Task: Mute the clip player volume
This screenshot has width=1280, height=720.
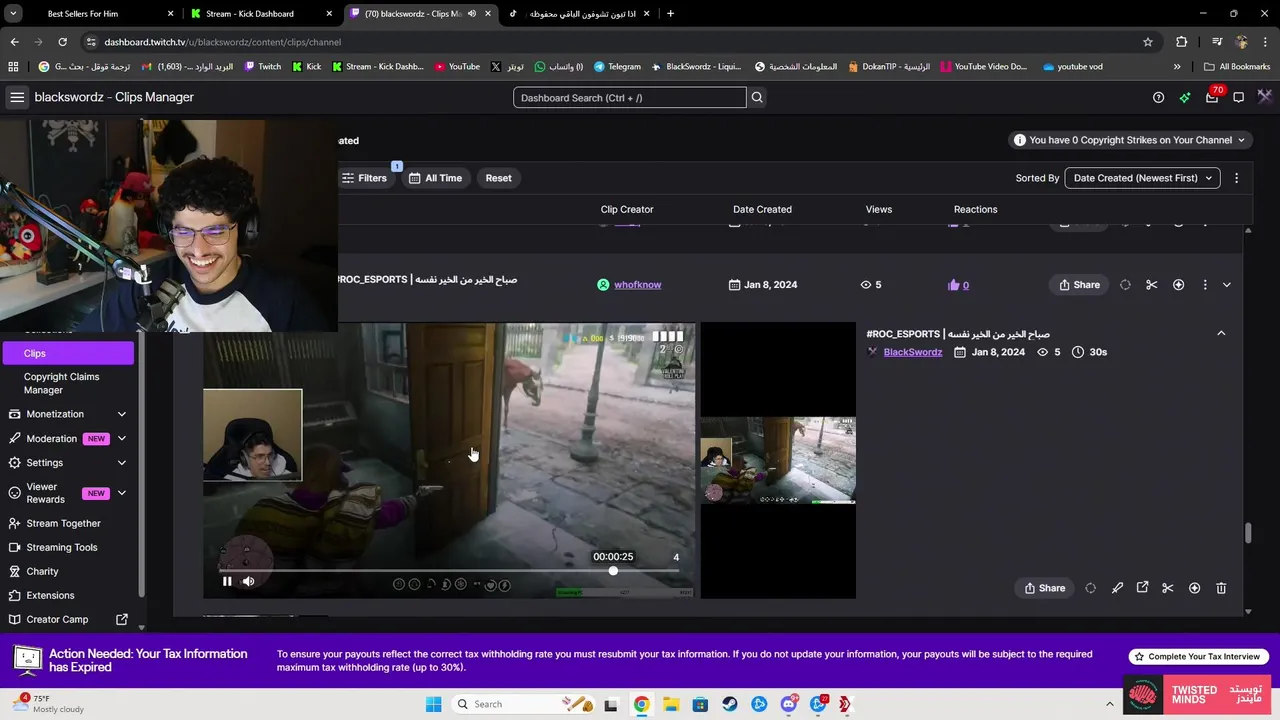Action: pos(248,581)
